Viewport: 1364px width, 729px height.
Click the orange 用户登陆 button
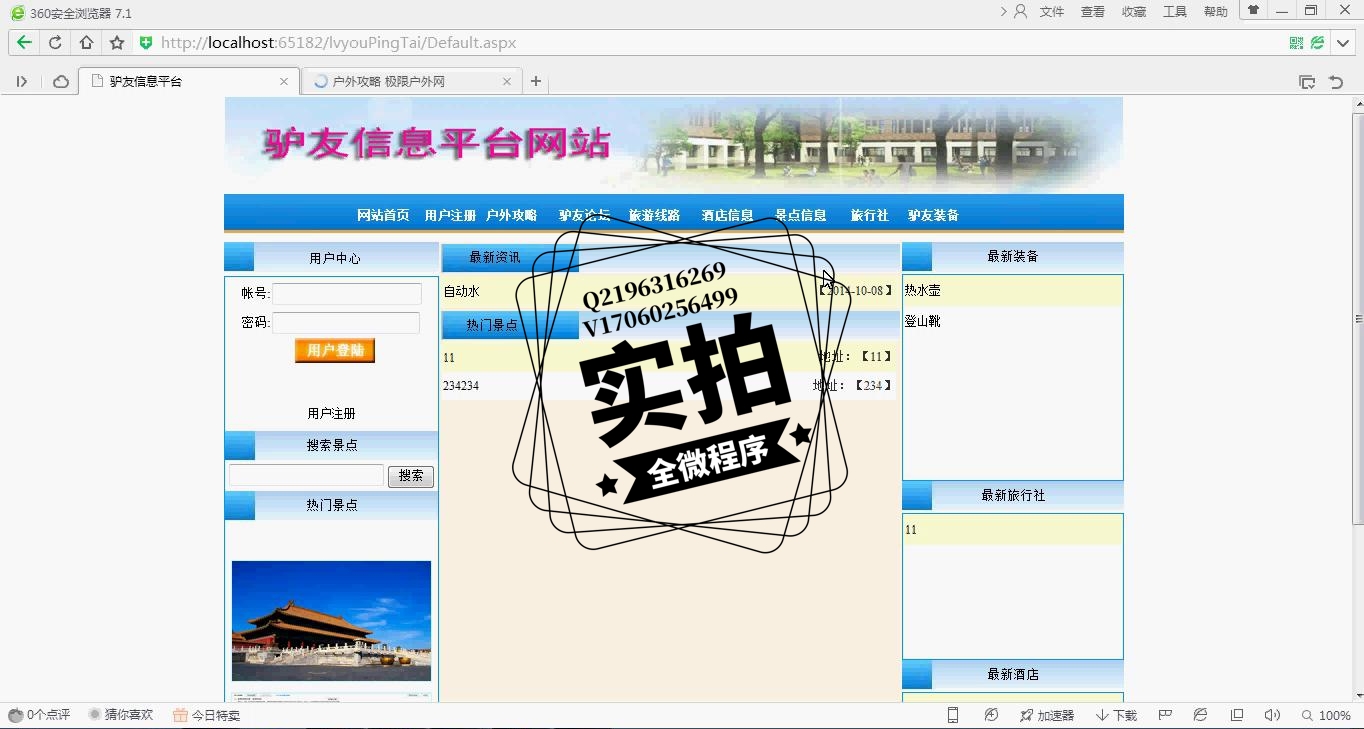(x=335, y=350)
